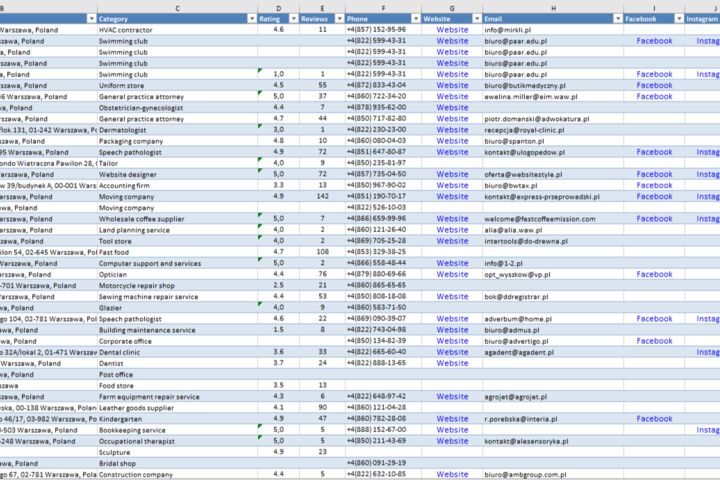The image size is (720, 480).
Task: Open the Reviews column filter dropdown
Action: pos(339,19)
